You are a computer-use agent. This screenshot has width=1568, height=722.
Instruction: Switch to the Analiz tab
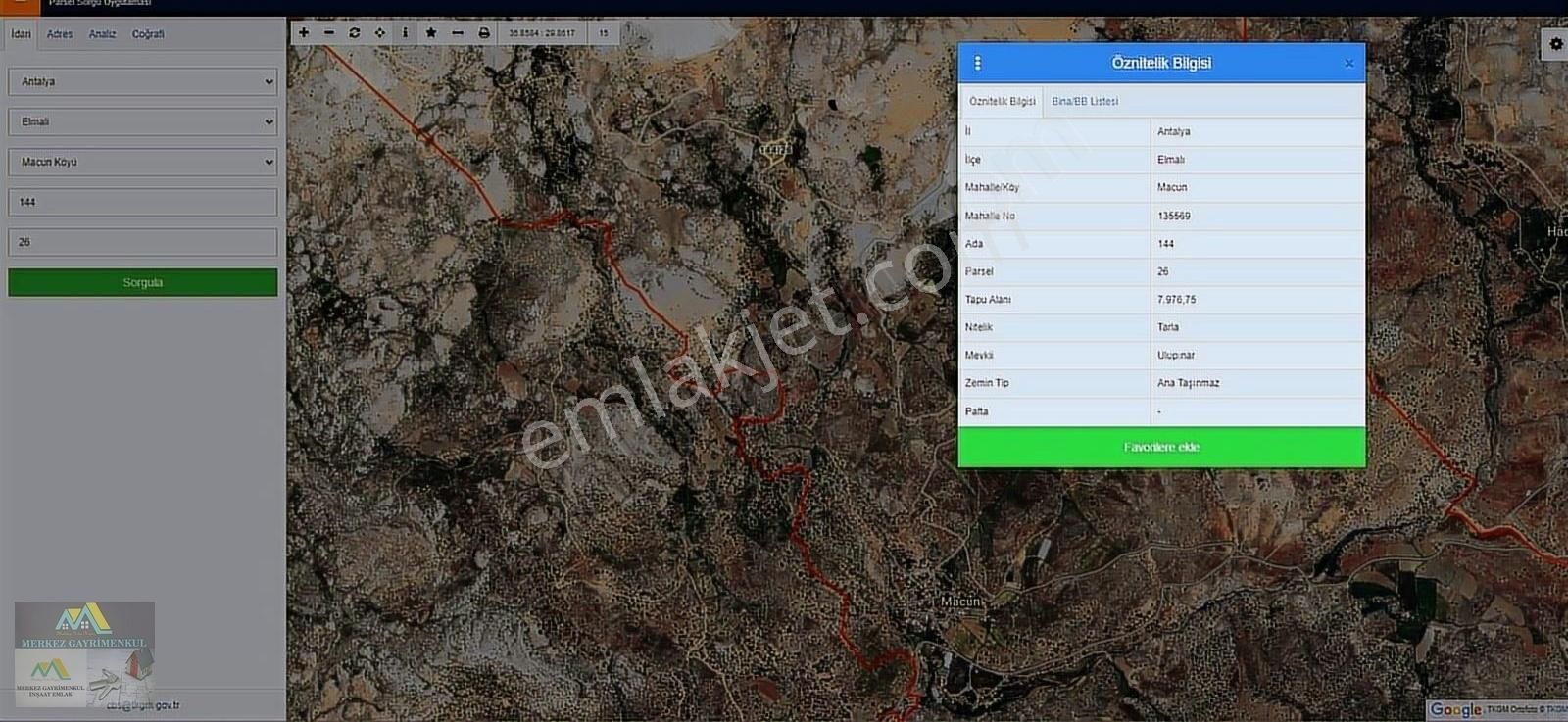pos(102,34)
